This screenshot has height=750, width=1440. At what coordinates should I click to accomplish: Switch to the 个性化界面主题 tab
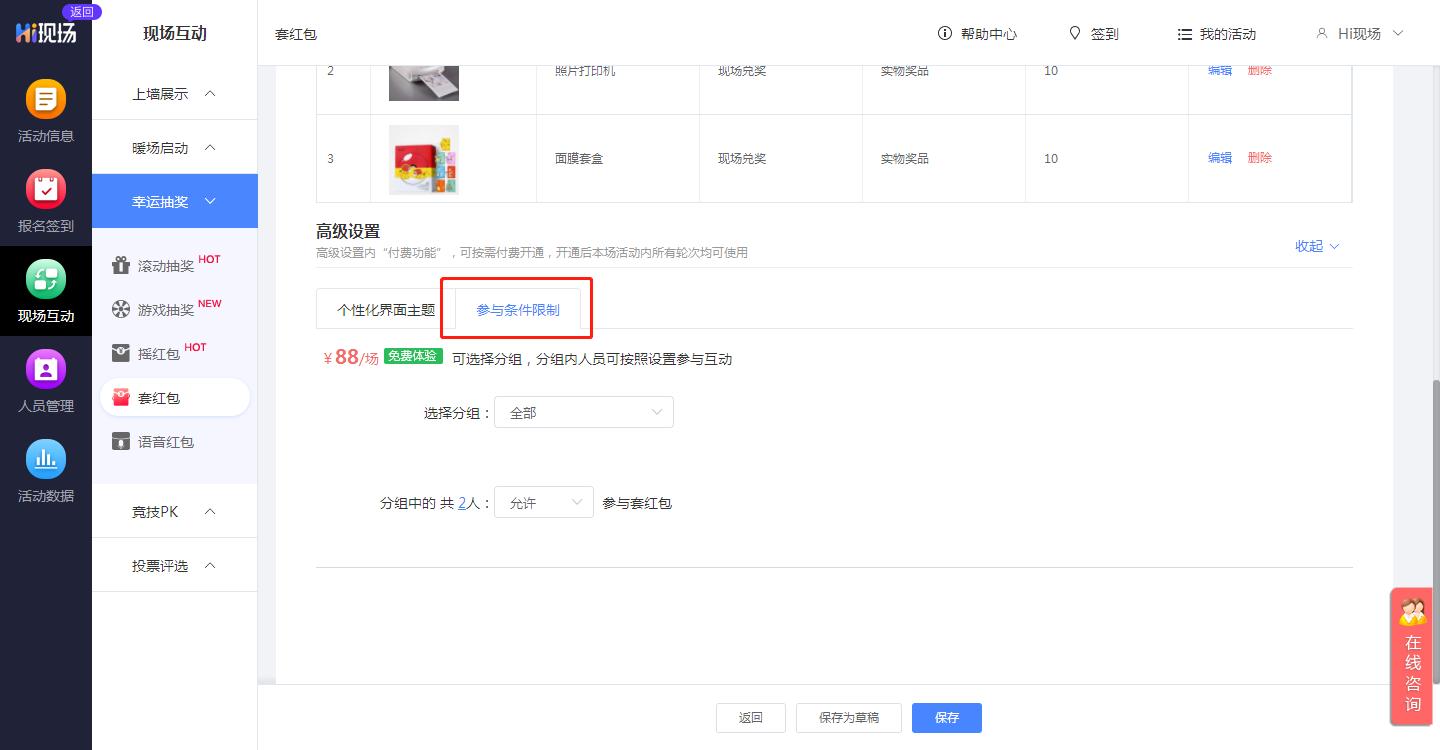pos(385,311)
